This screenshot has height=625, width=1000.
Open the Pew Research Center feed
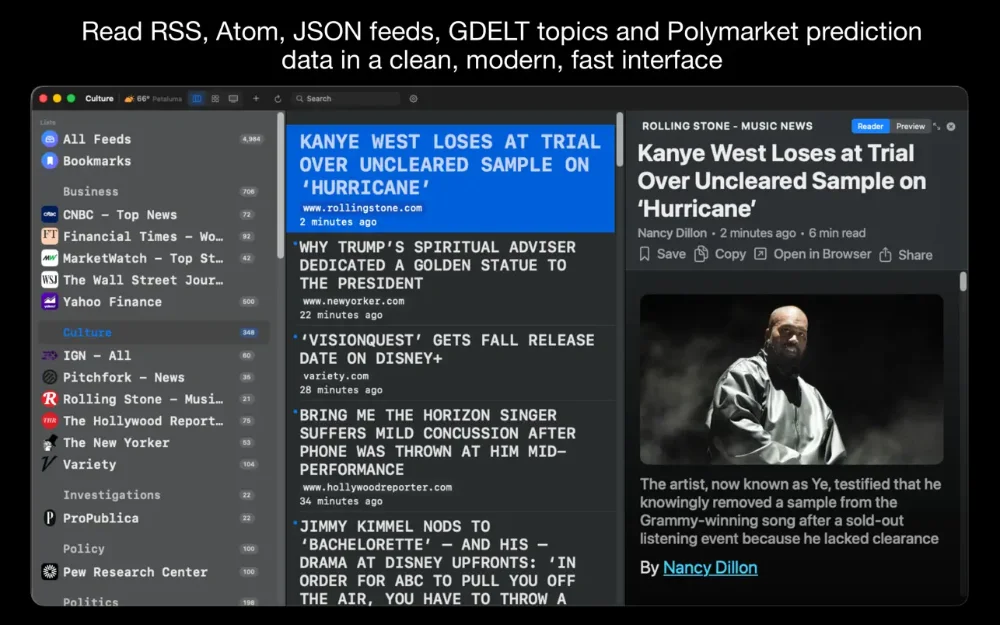[x=153, y=571]
